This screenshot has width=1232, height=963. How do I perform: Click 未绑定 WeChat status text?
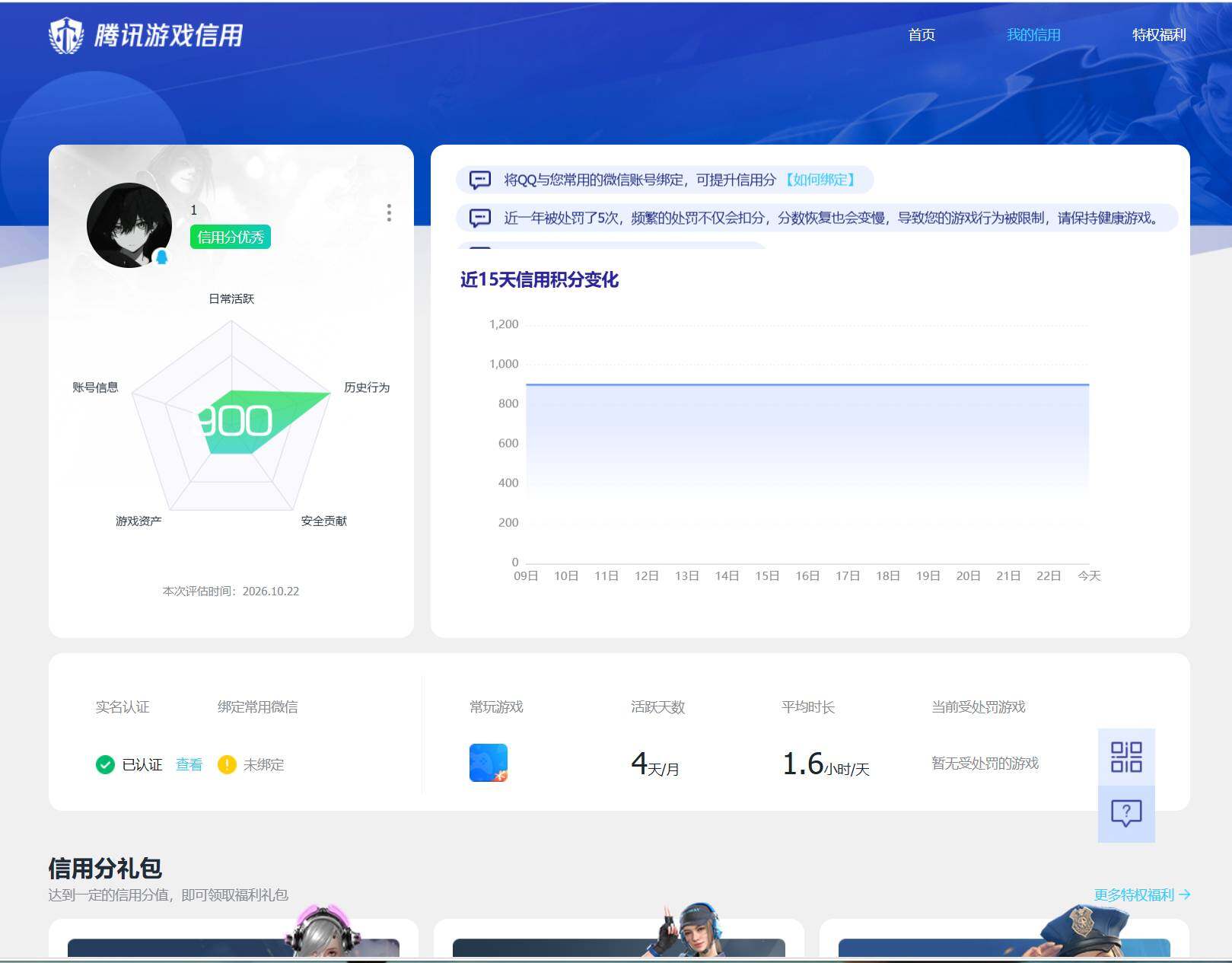point(263,764)
